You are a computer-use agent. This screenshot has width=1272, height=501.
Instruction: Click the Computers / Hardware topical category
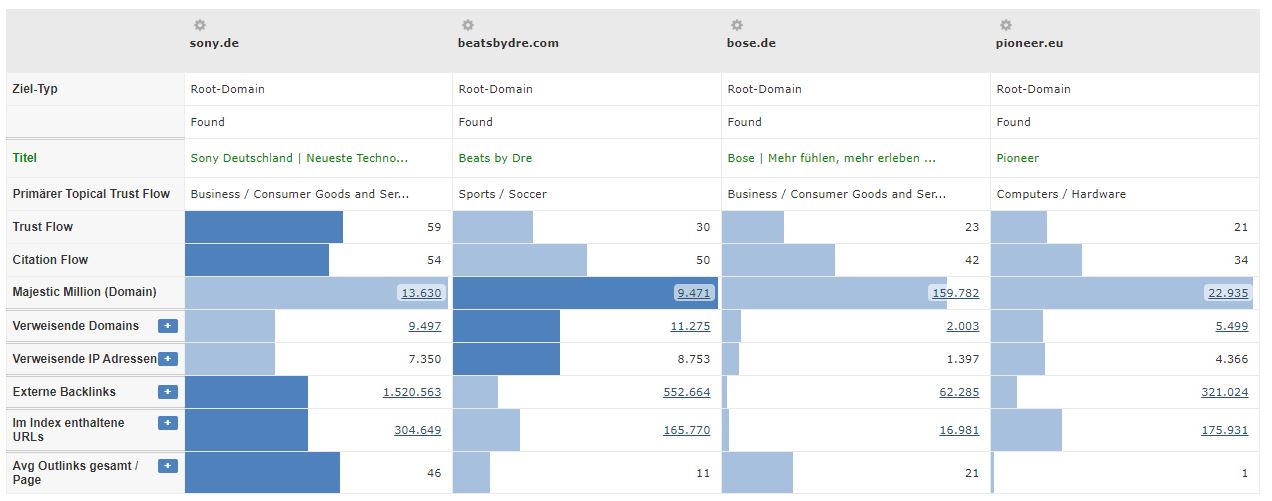pos(1060,194)
